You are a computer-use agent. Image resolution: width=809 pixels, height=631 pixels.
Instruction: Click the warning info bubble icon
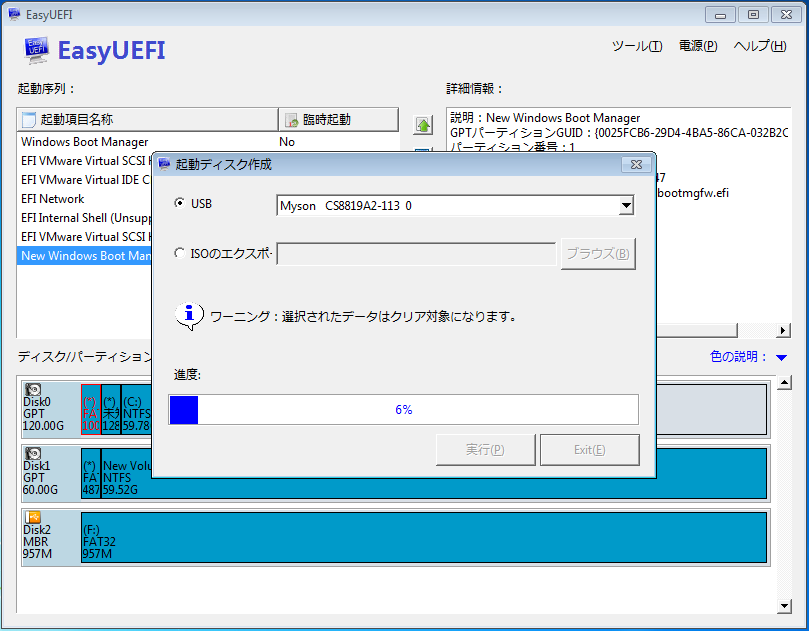pos(189,316)
